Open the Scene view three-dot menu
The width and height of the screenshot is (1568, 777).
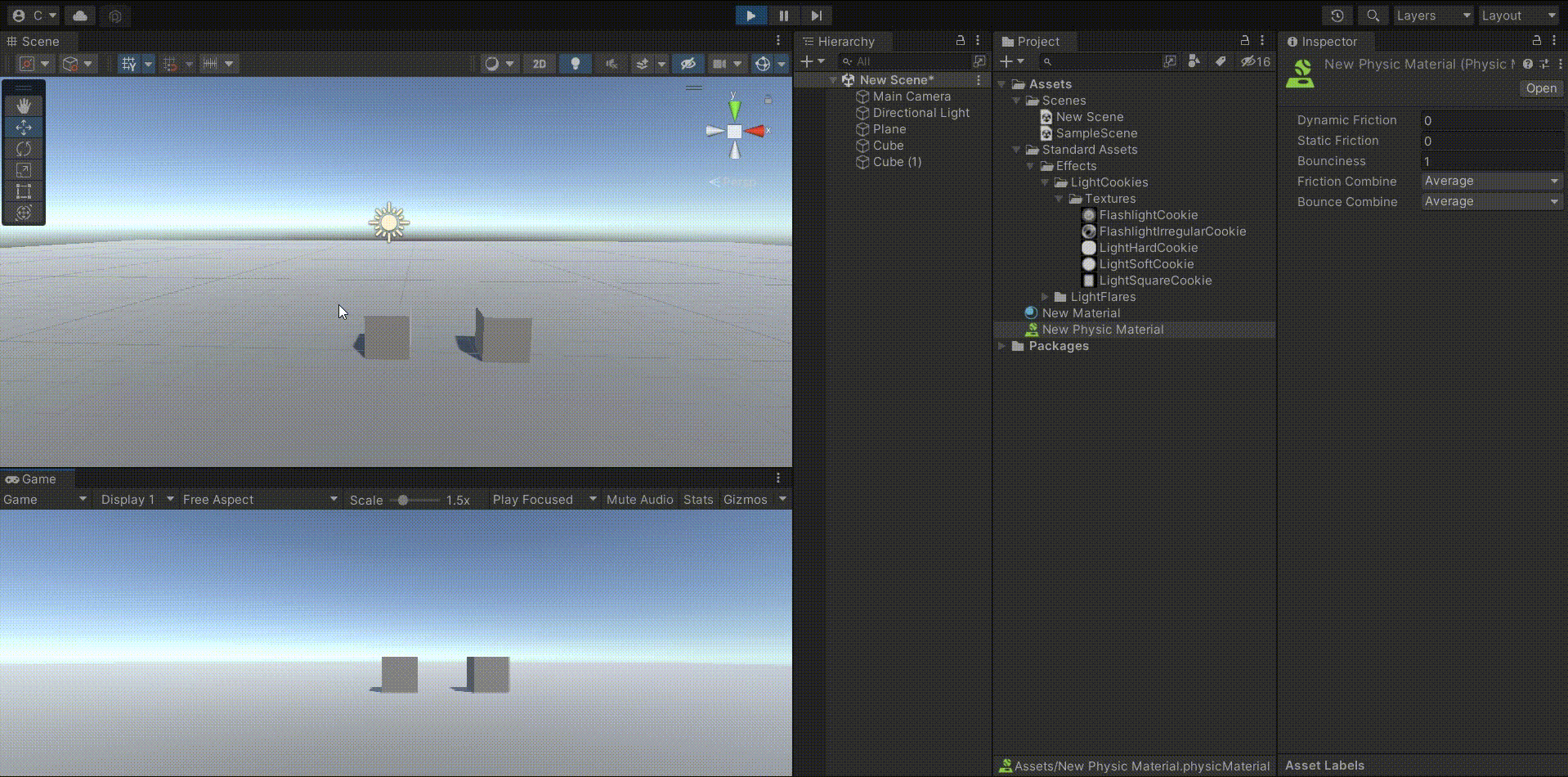click(778, 41)
